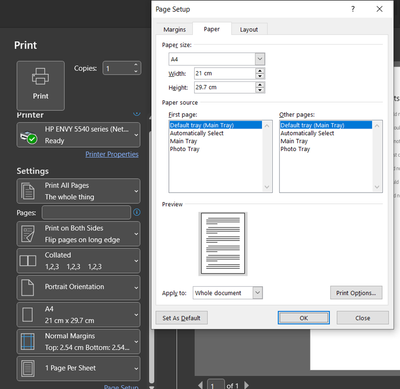Switch to the Margins tab

[174, 29]
